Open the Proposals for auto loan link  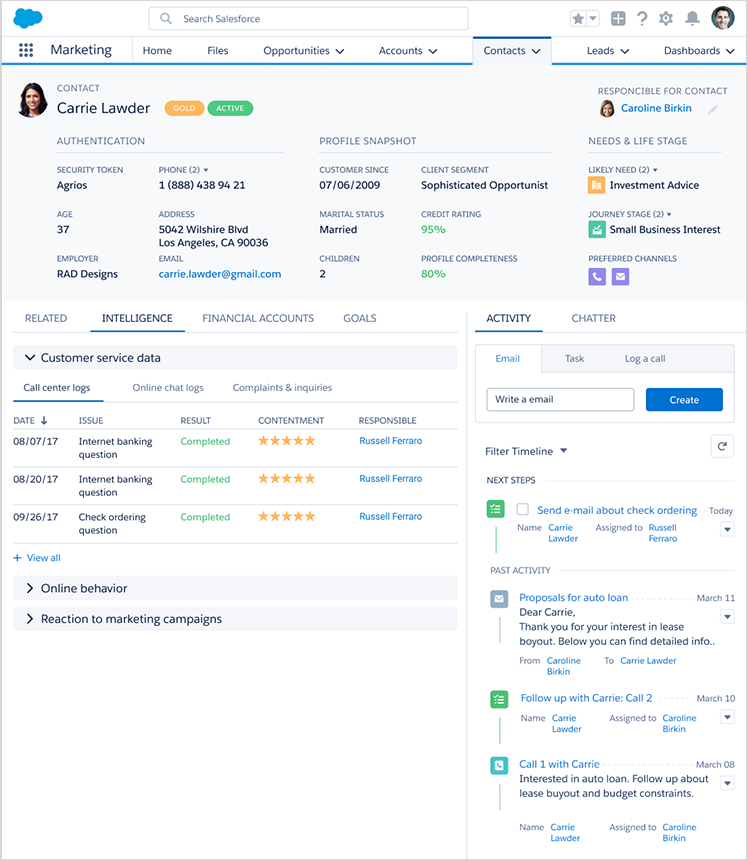573,597
